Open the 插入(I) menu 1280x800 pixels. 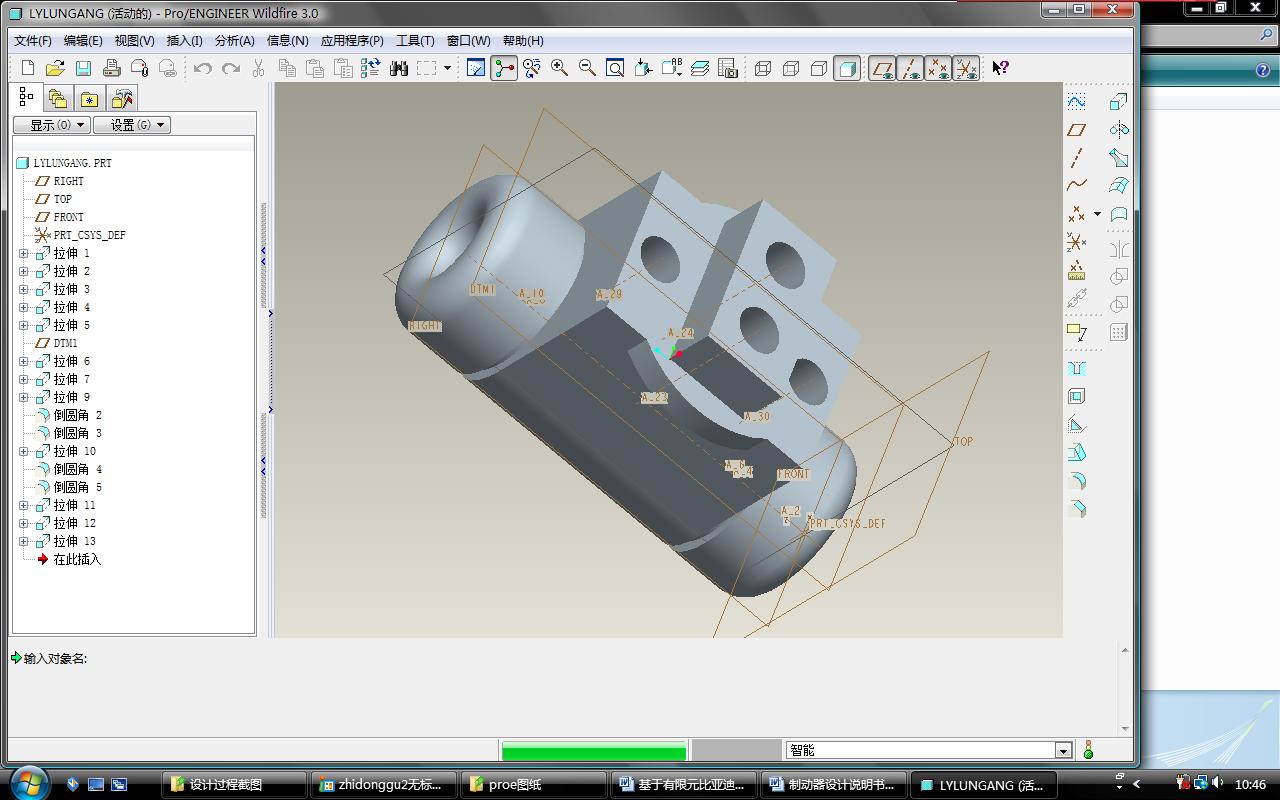point(184,41)
